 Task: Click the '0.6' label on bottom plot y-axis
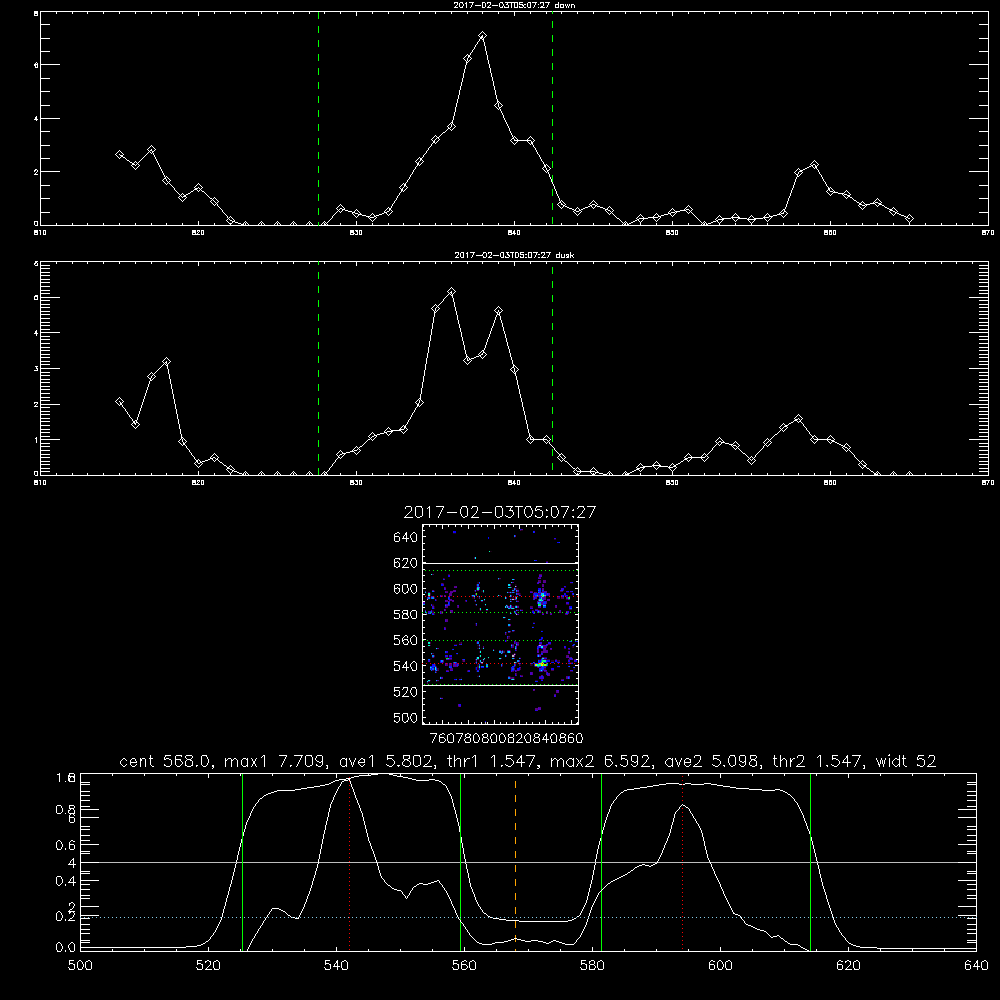coord(66,845)
